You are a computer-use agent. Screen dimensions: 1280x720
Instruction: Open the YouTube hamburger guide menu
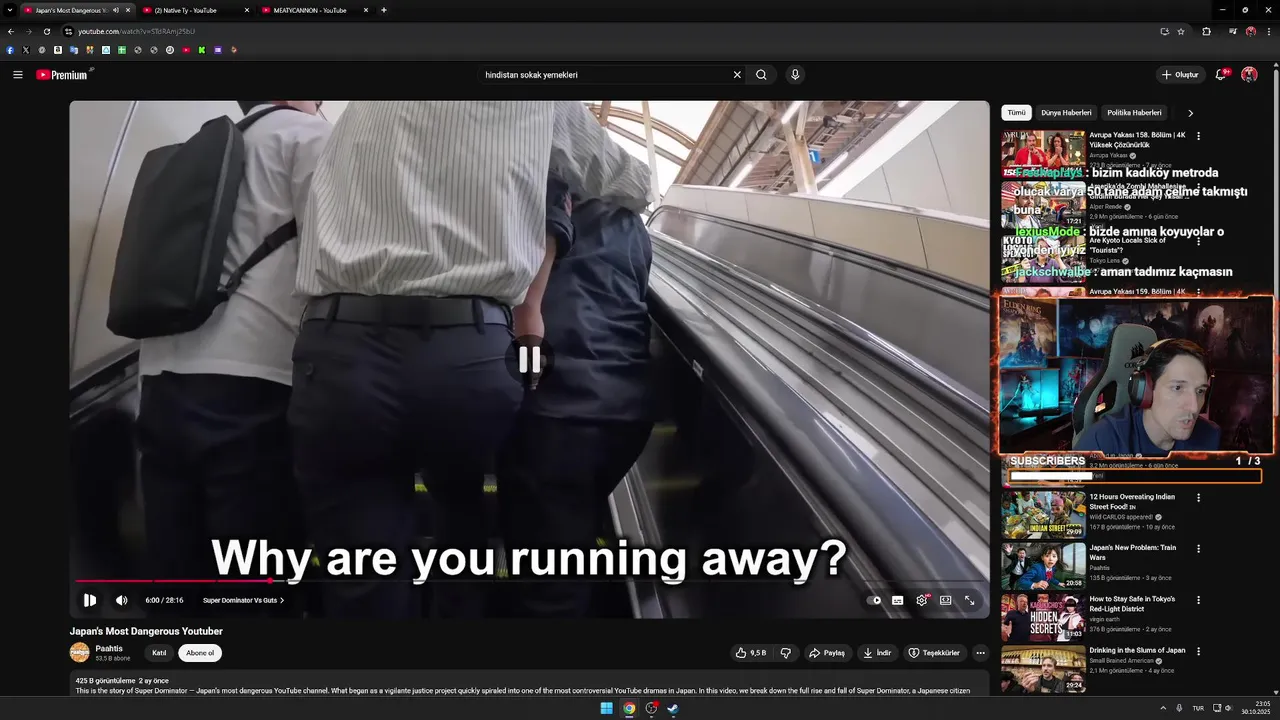click(x=17, y=75)
